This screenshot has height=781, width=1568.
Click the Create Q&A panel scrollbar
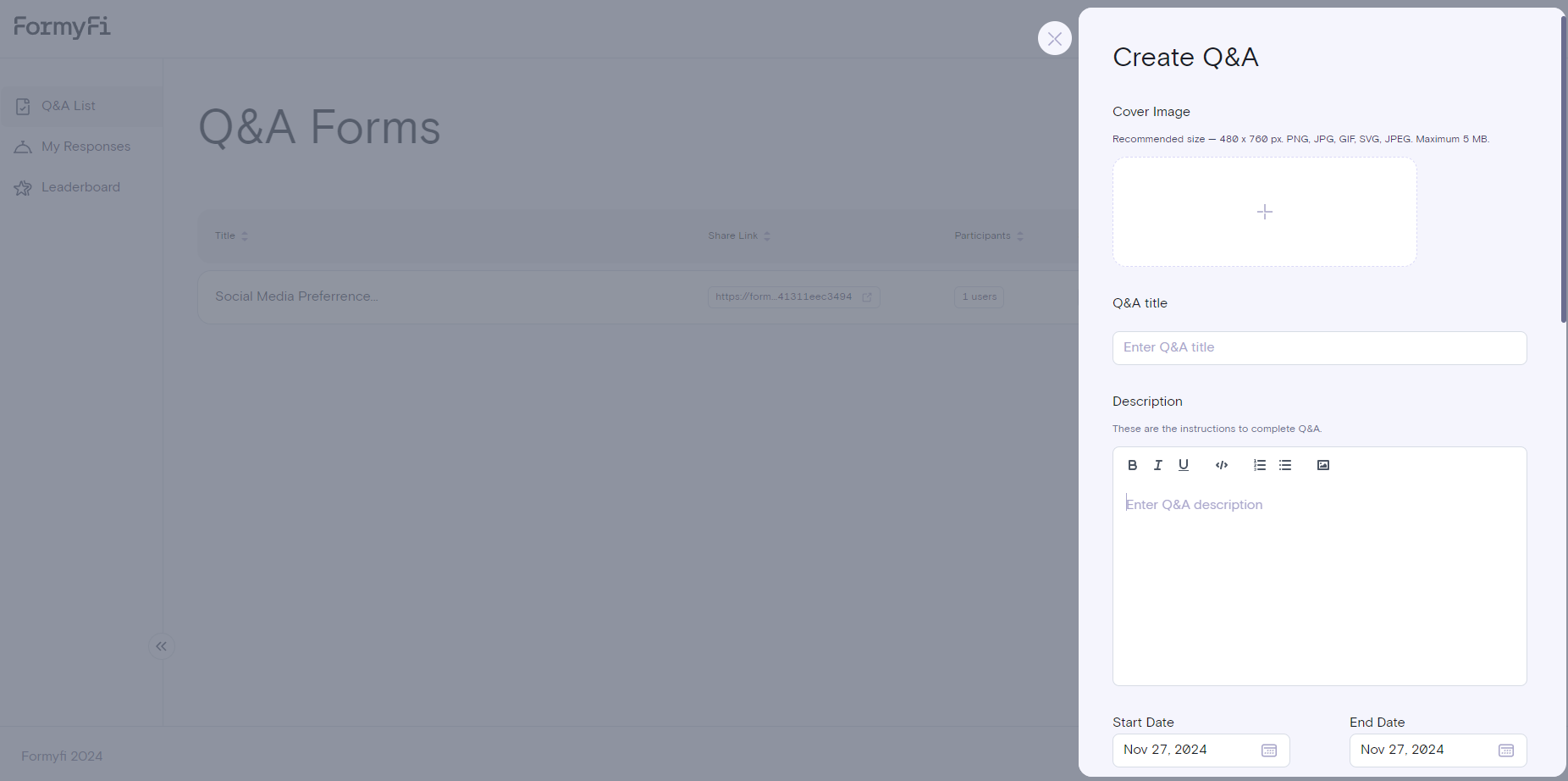tap(1563, 169)
